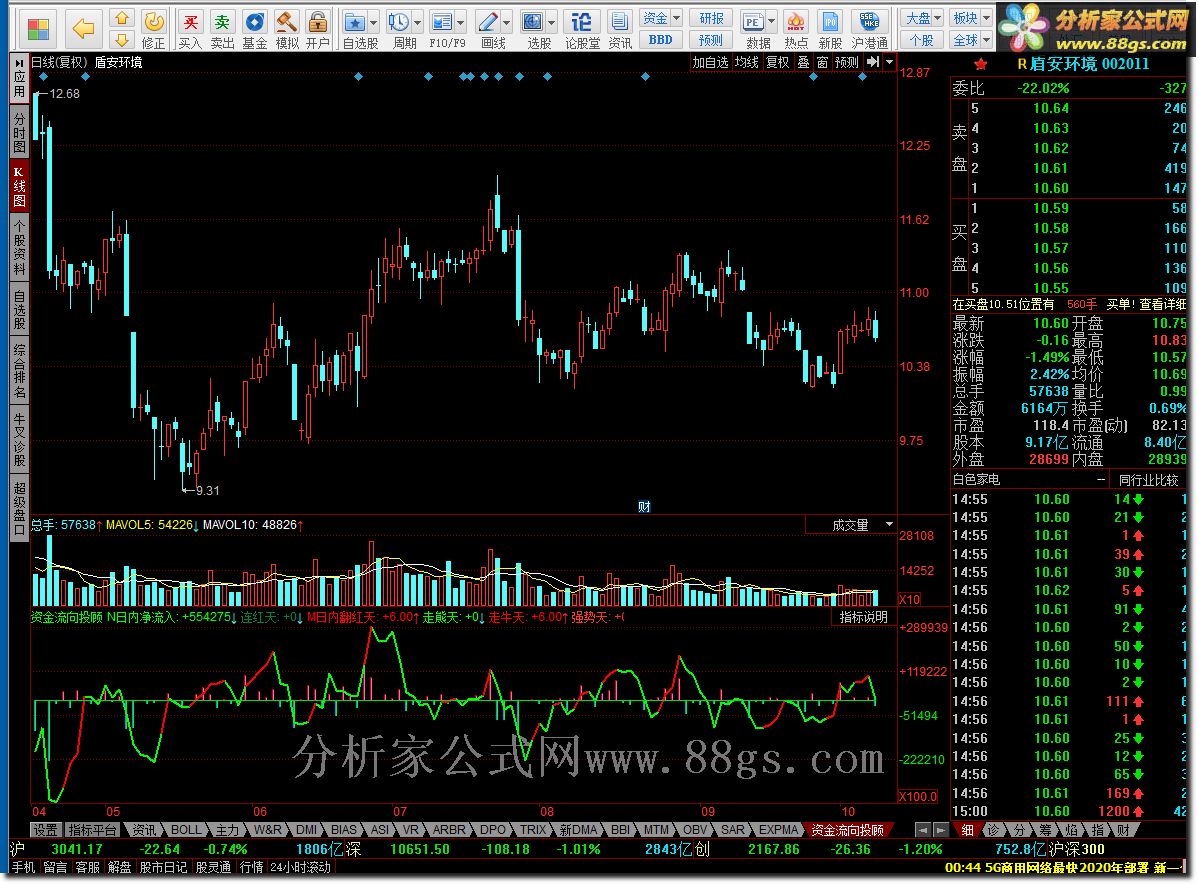The height and width of the screenshot is (884, 1198).
Task: Switch to 分时图 in left sidebar
Action: pos(19,131)
